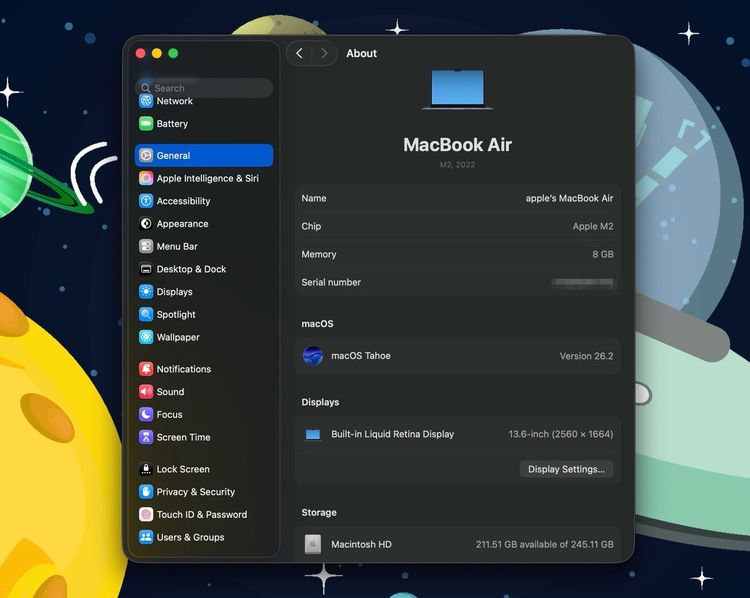This screenshot has height=598, width=750.
Task: Select the General label
Action: [173, 155]
